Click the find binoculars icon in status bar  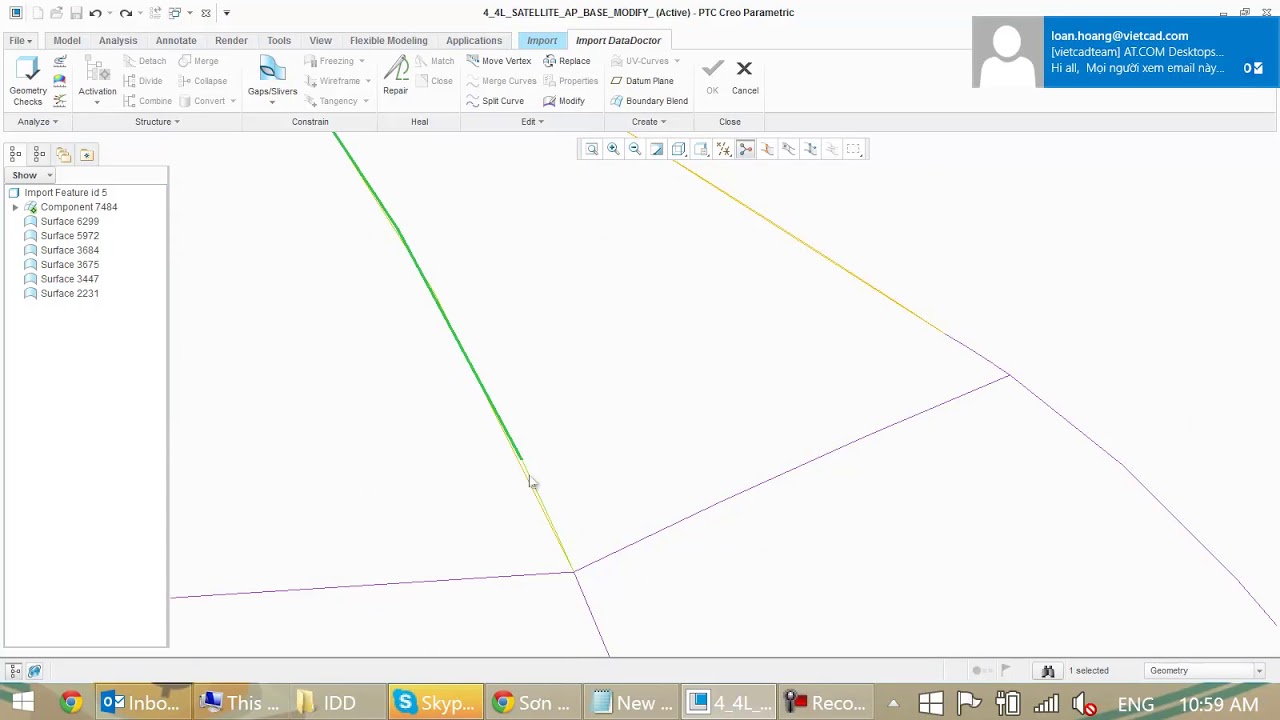click(1048, 671)
